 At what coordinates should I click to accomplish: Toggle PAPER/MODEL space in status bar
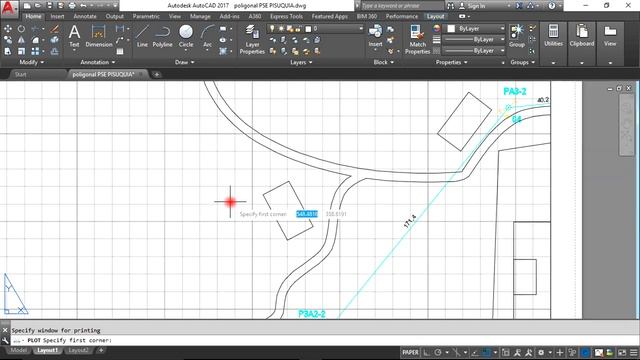click(x=410, y=352)
